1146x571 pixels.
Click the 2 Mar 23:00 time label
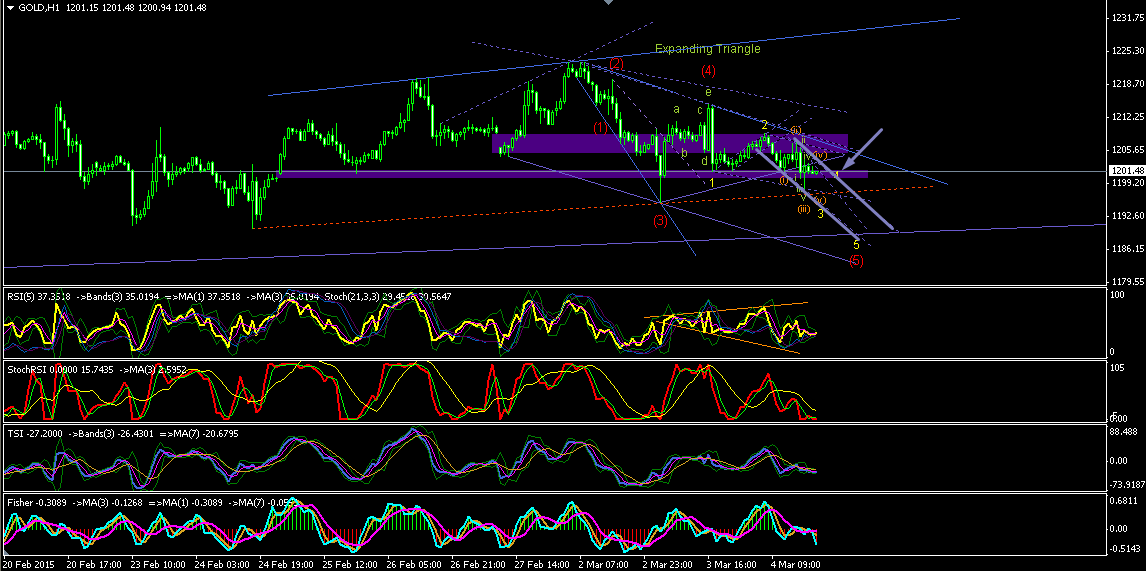(669, 565)
